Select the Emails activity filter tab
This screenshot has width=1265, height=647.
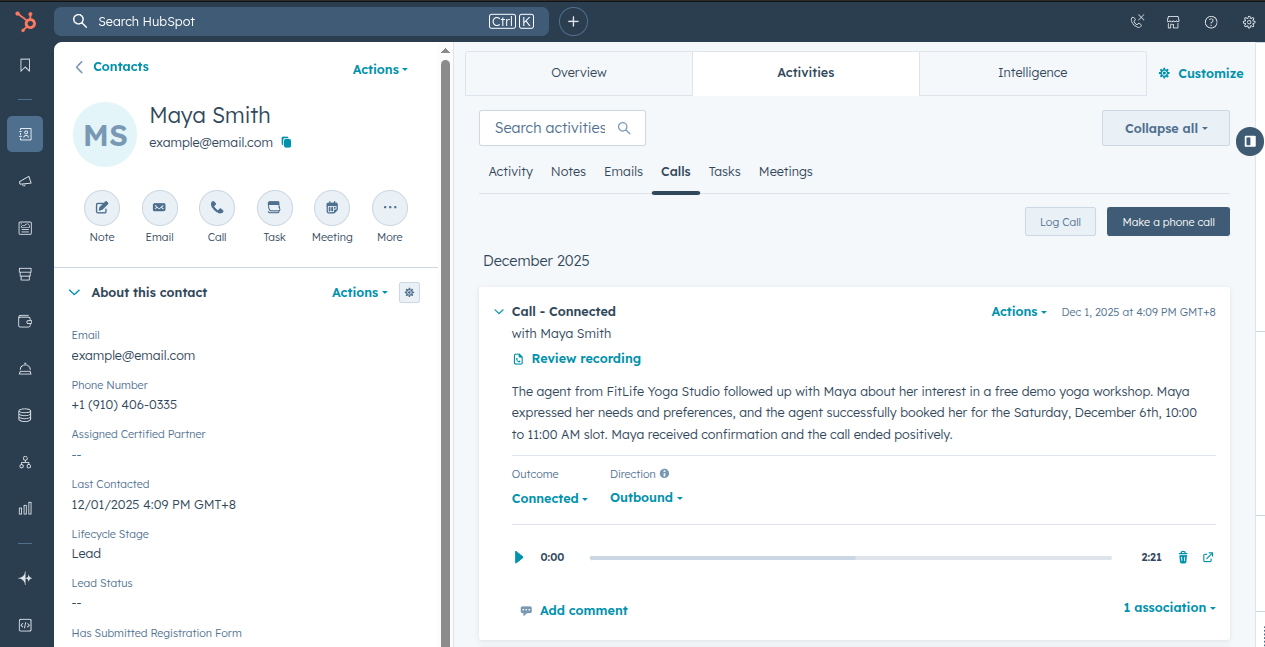623,171
